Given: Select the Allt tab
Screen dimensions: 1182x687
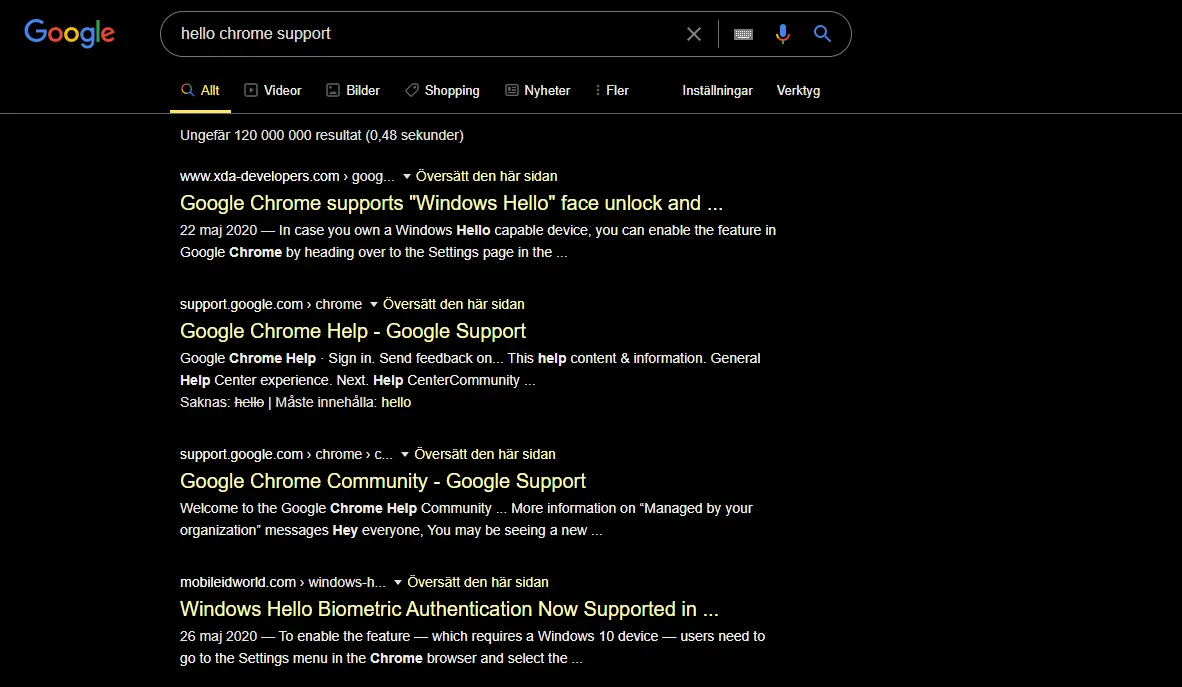Looking at the screenshot, I should pyautogui.click(x=201, y=90).
